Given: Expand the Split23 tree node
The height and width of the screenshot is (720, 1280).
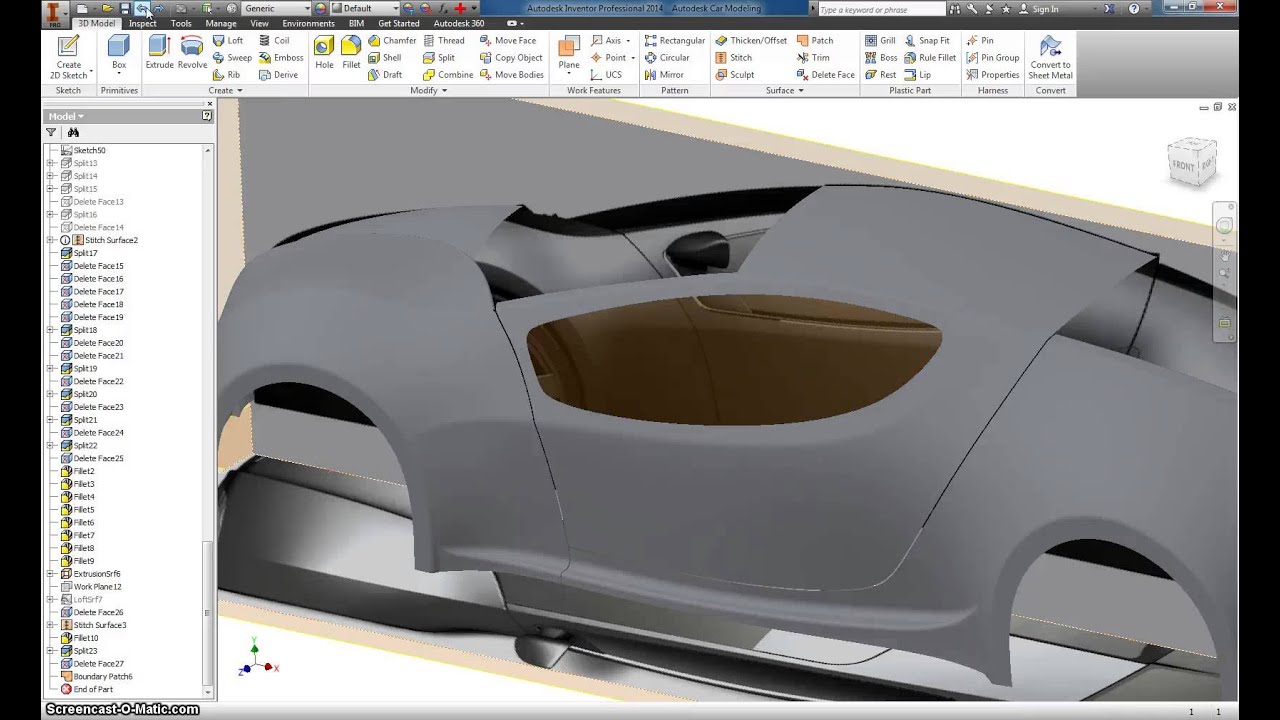Looking at the screenshot, I should click(50, 651).
